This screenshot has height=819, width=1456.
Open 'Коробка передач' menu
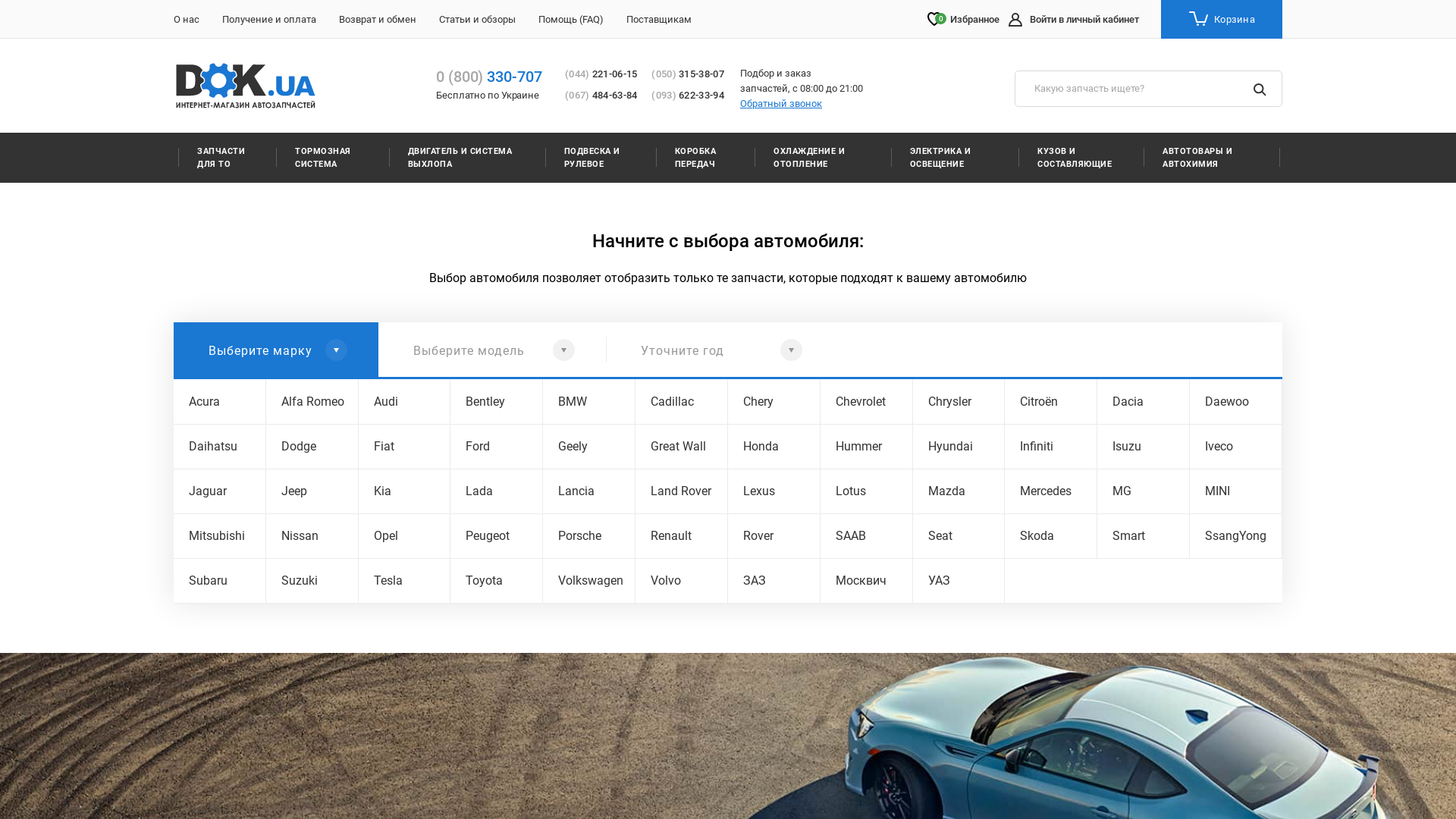point(695,158)
